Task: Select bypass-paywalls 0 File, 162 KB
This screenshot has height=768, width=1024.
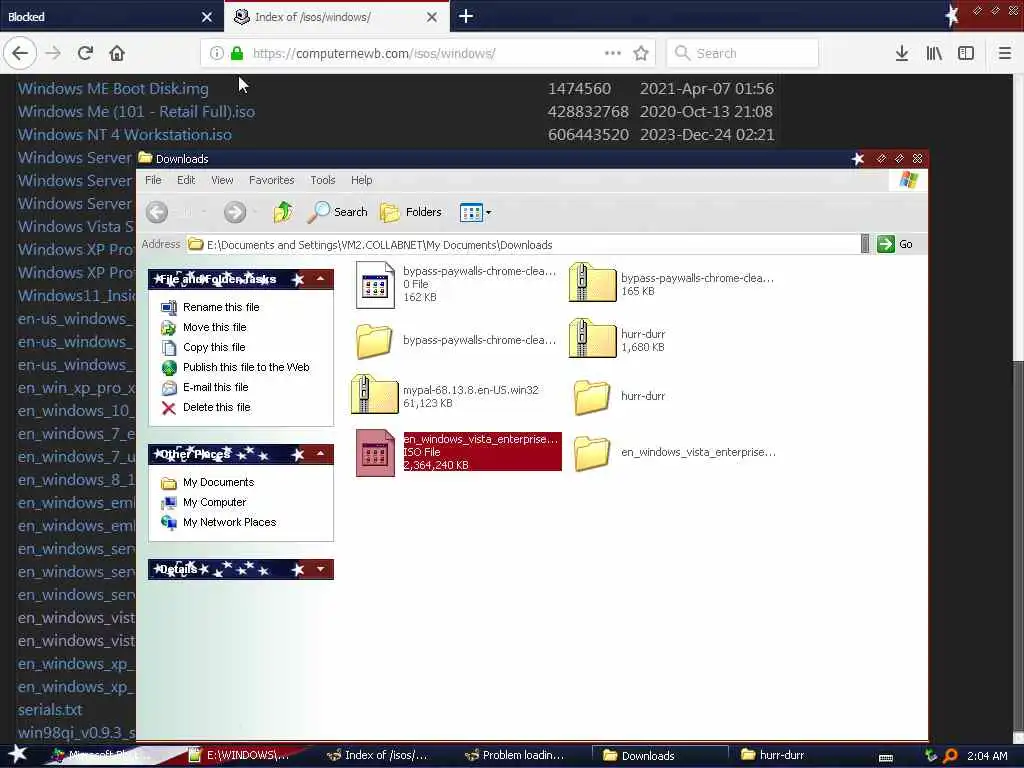Action: (x=456, y=284)
